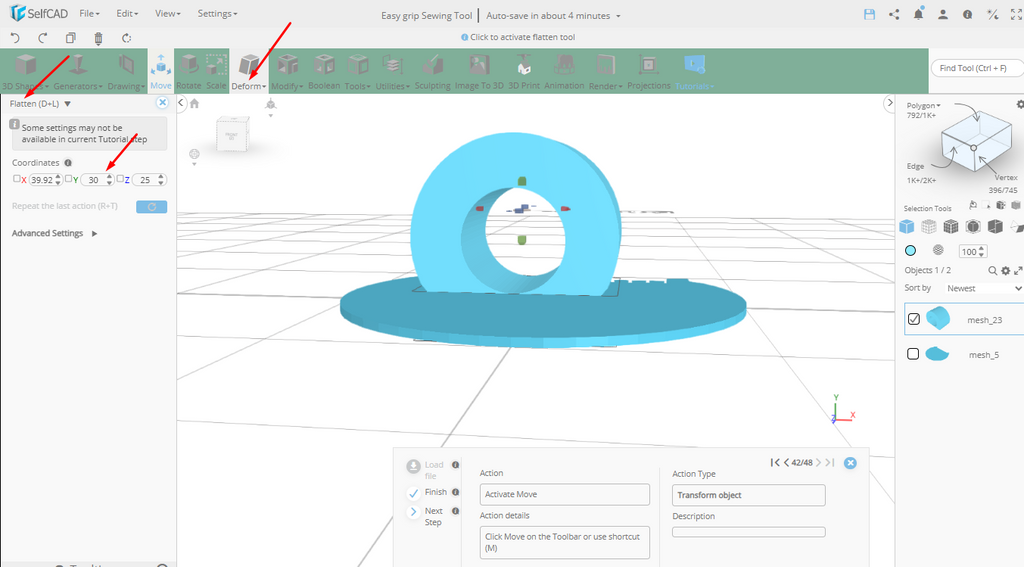This screenshot has height=567, width=1024.
Task: Open the Utilities dropdown
Action: [x=392, y=71]
